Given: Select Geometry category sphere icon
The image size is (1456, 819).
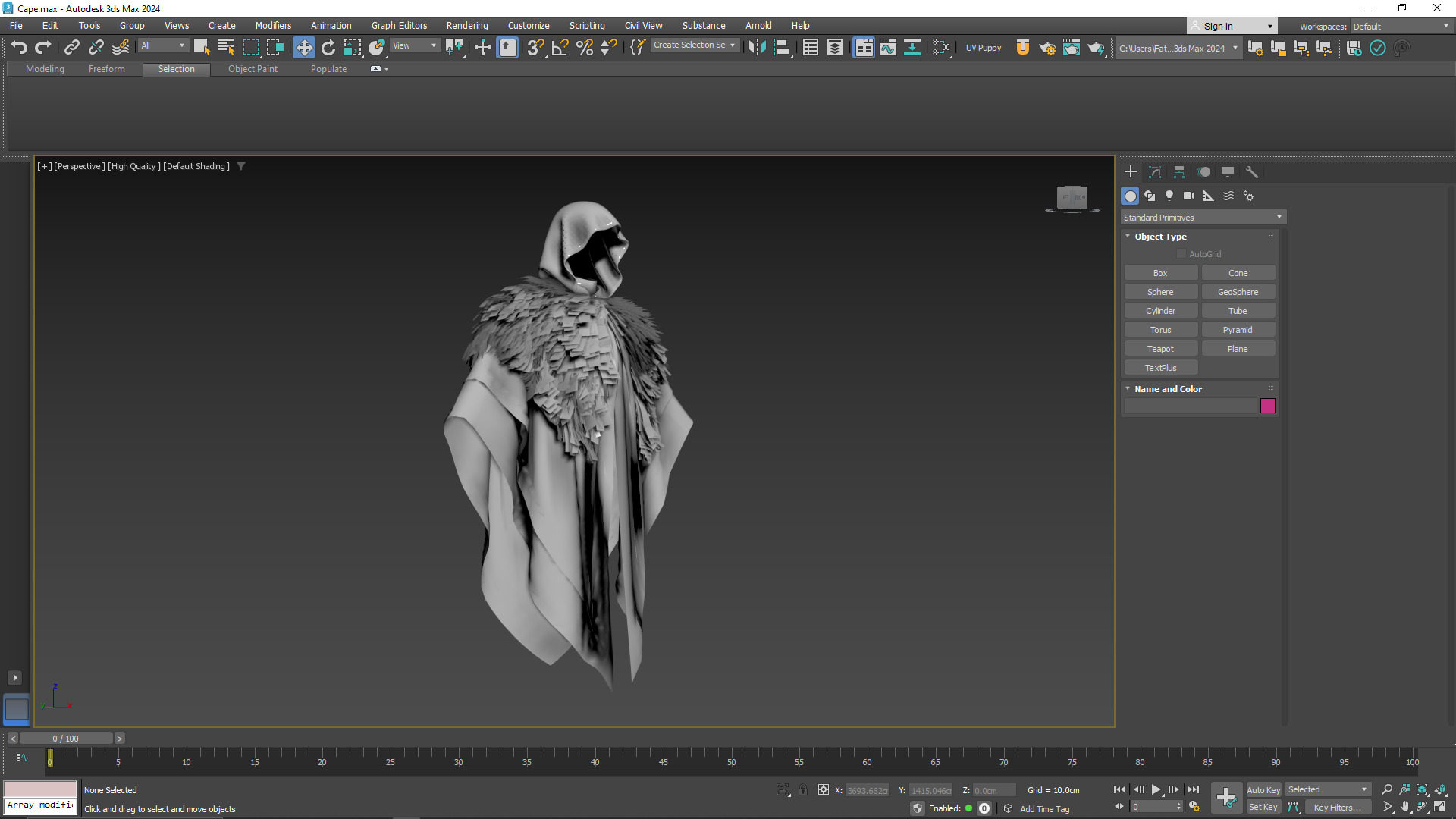Looking at the screenshot, I should click(1130, 196).
